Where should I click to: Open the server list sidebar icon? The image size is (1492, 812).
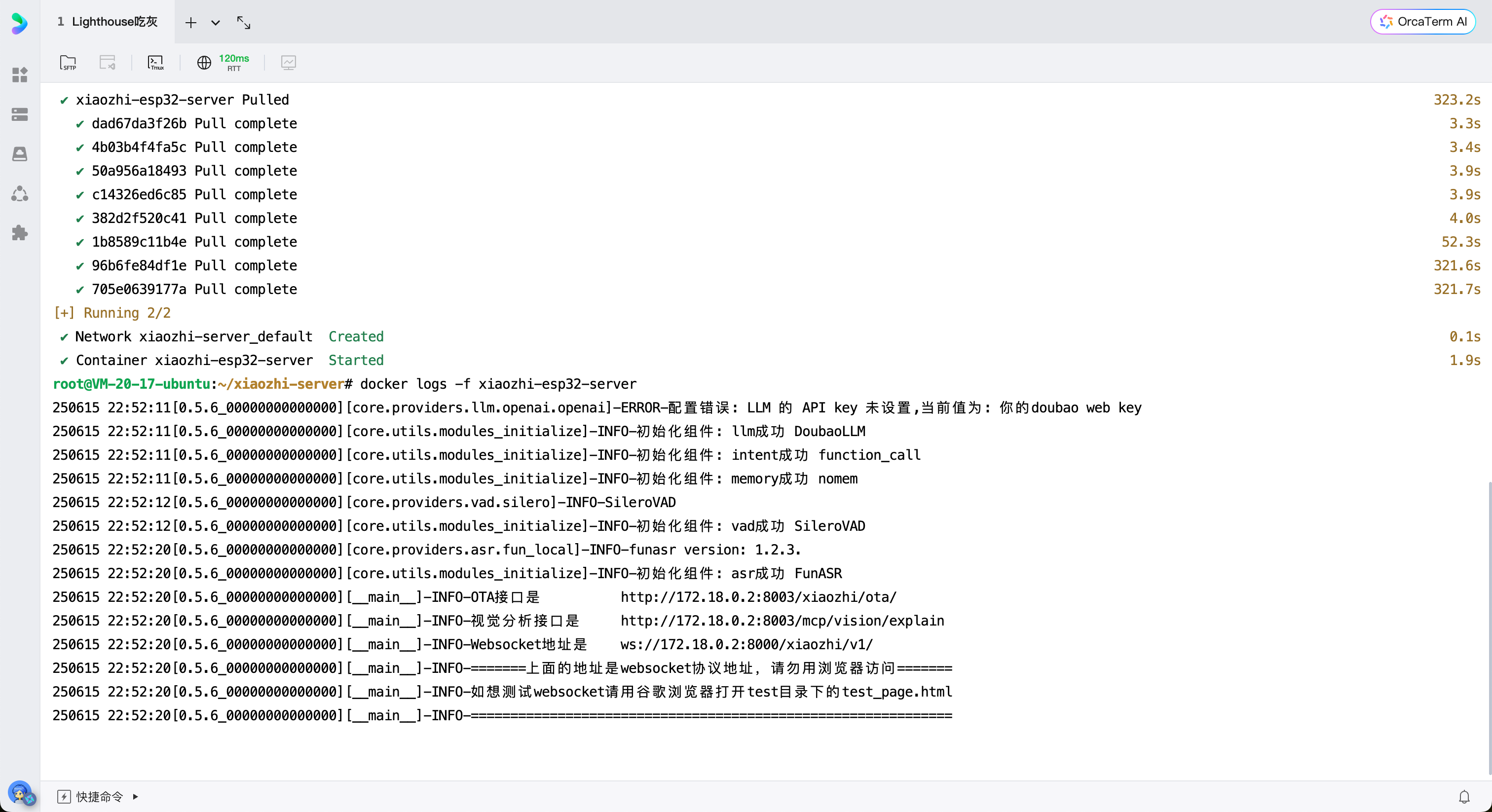20,114
